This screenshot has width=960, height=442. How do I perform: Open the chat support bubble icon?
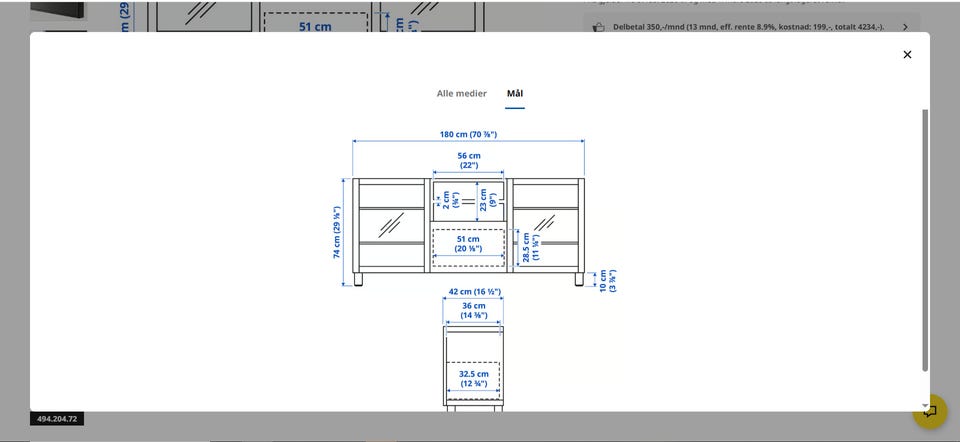pos(929,411)
